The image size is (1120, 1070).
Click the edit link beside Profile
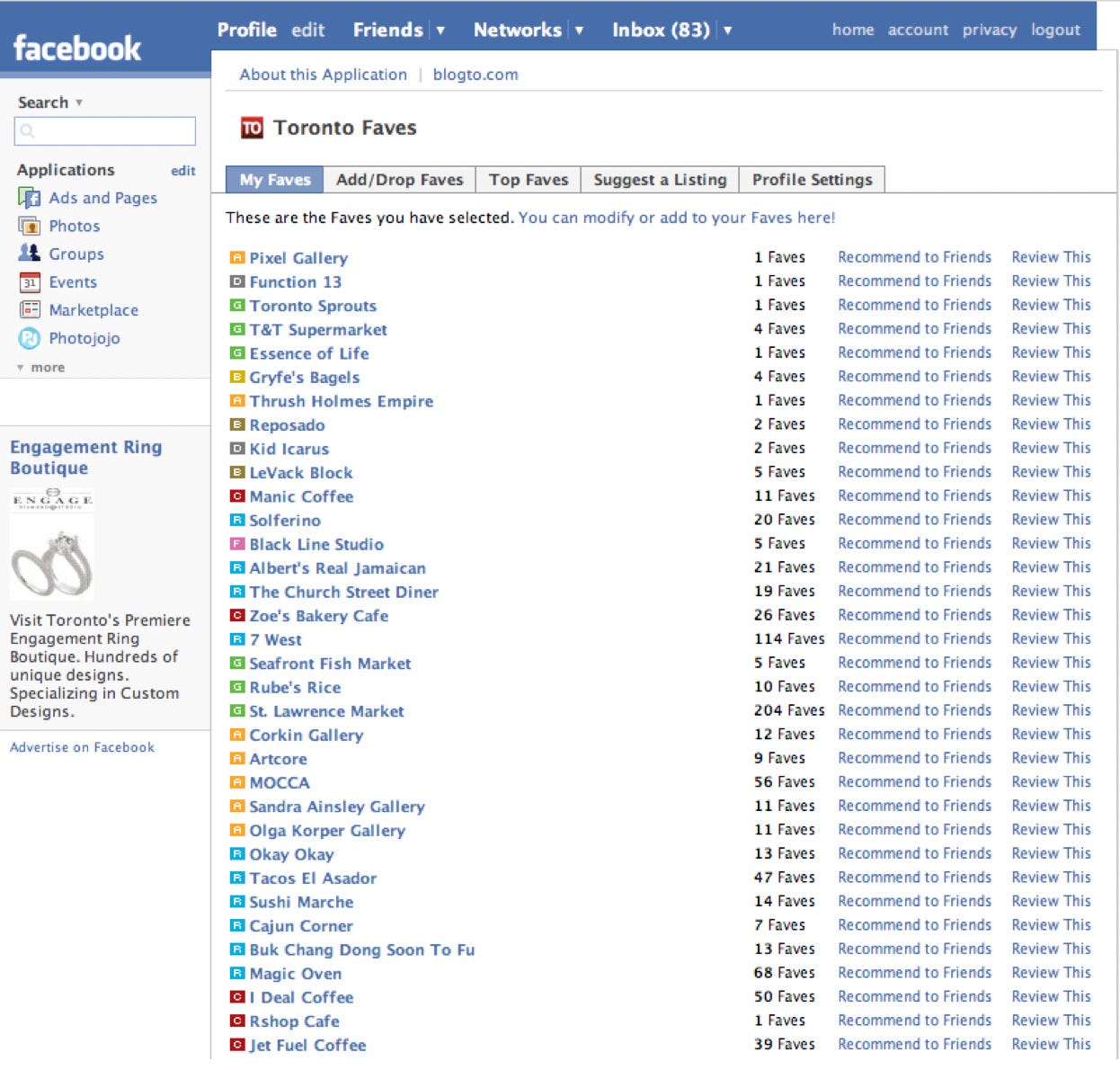pos(307,30)
